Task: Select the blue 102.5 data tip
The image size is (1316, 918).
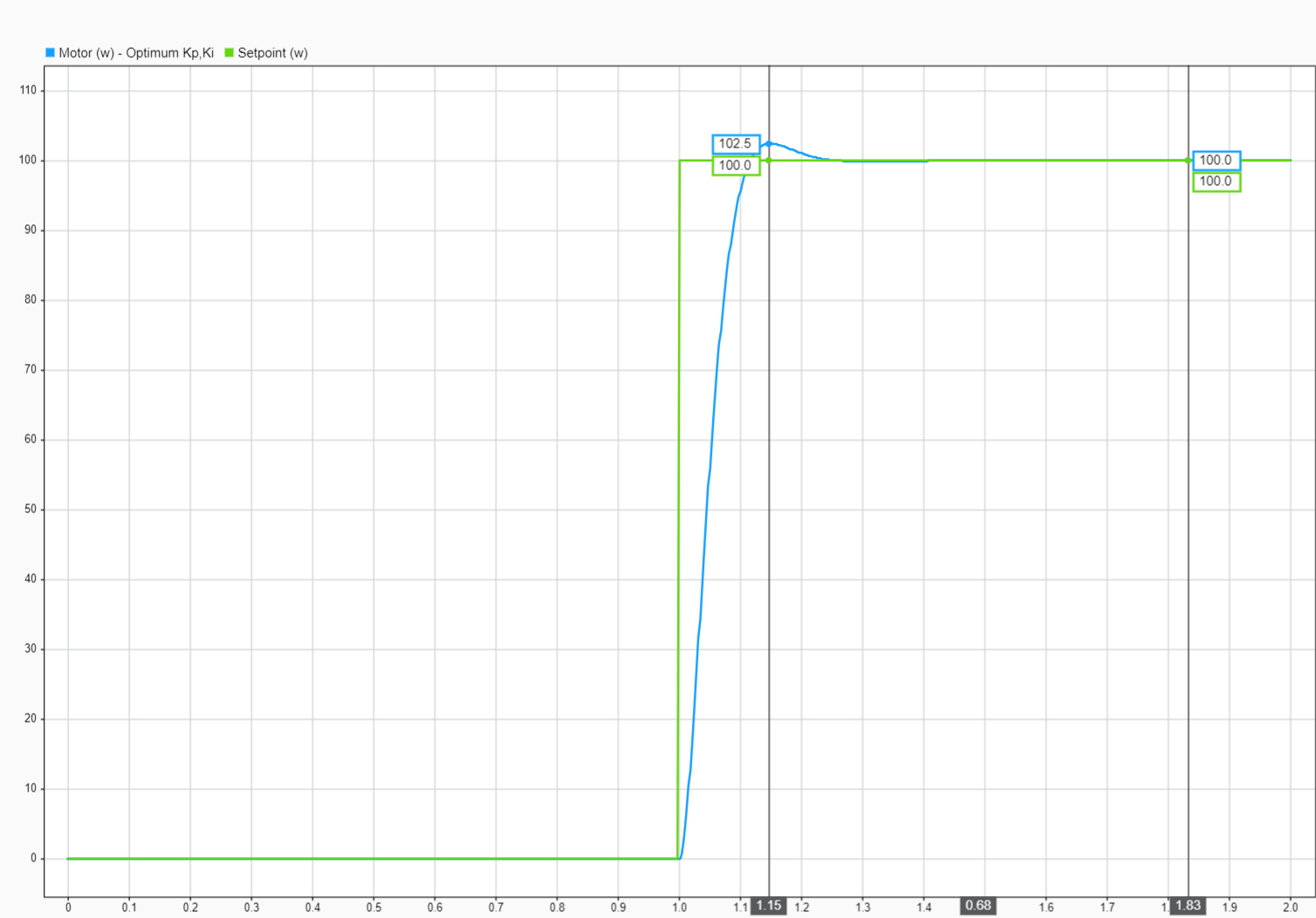Action: pos(736,144)
